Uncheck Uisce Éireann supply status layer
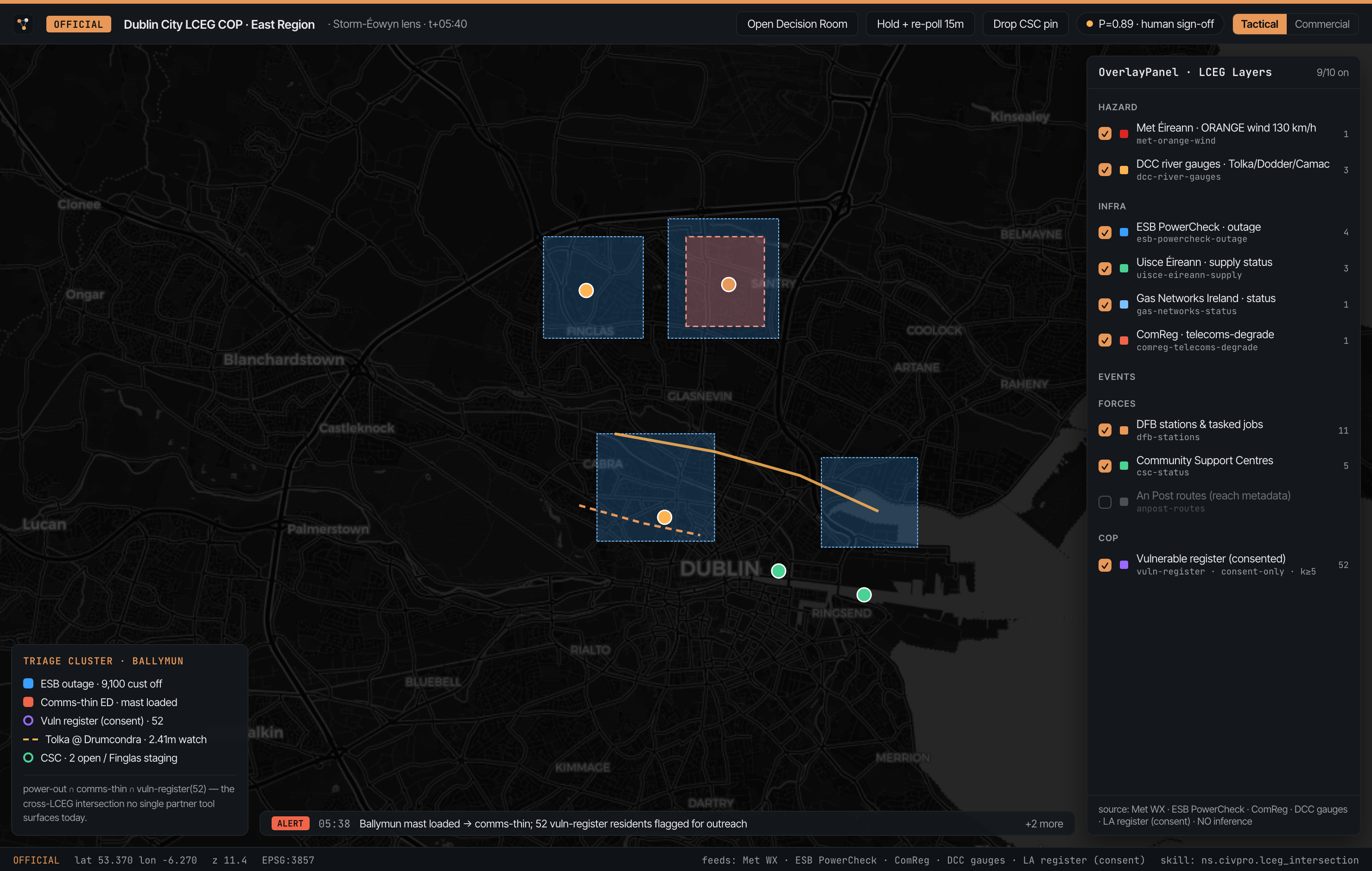1372x871 pixels. tap(1105, 268)
